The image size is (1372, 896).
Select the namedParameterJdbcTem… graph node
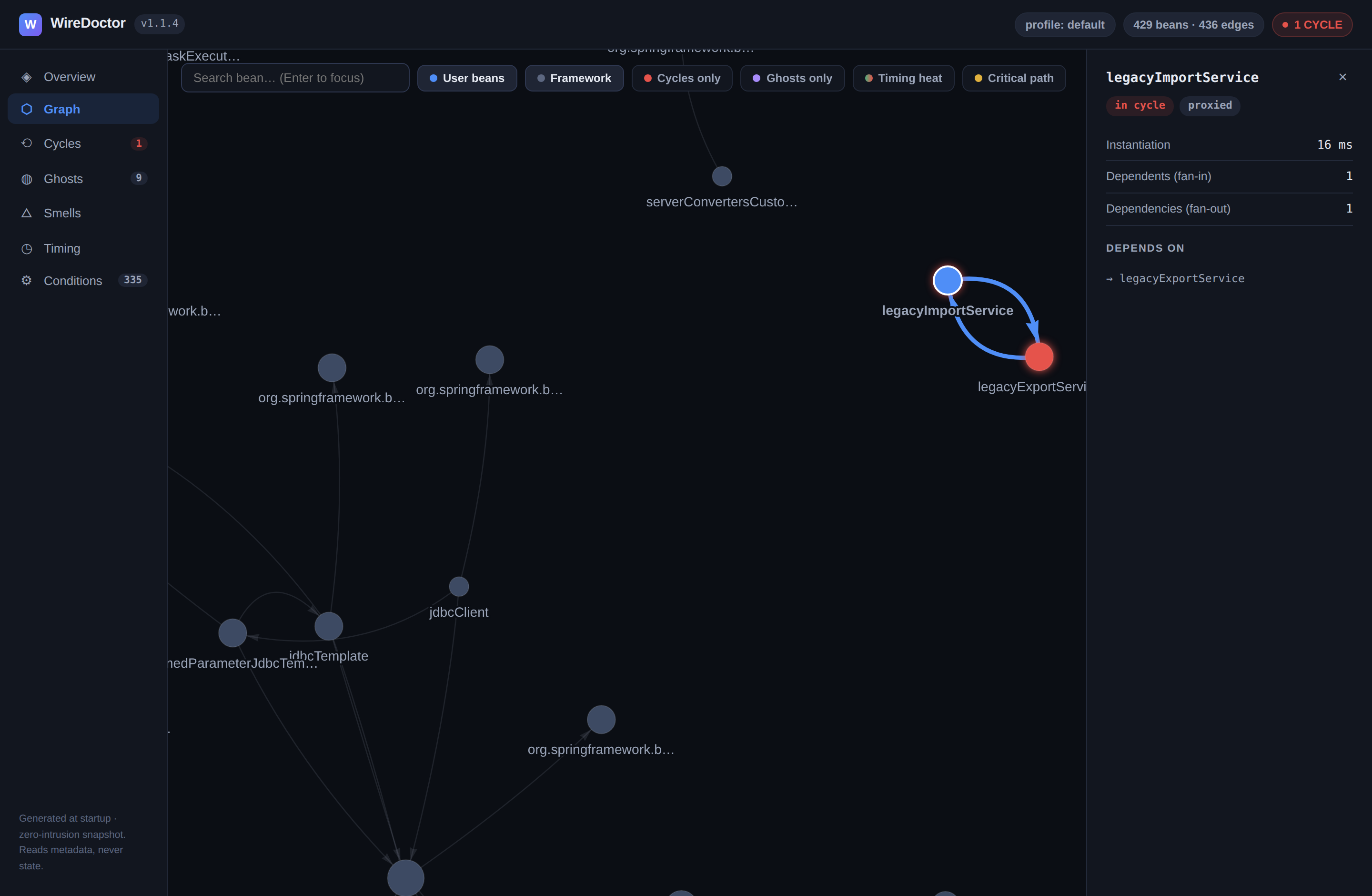pyautogui.click(x=232, y=632)
